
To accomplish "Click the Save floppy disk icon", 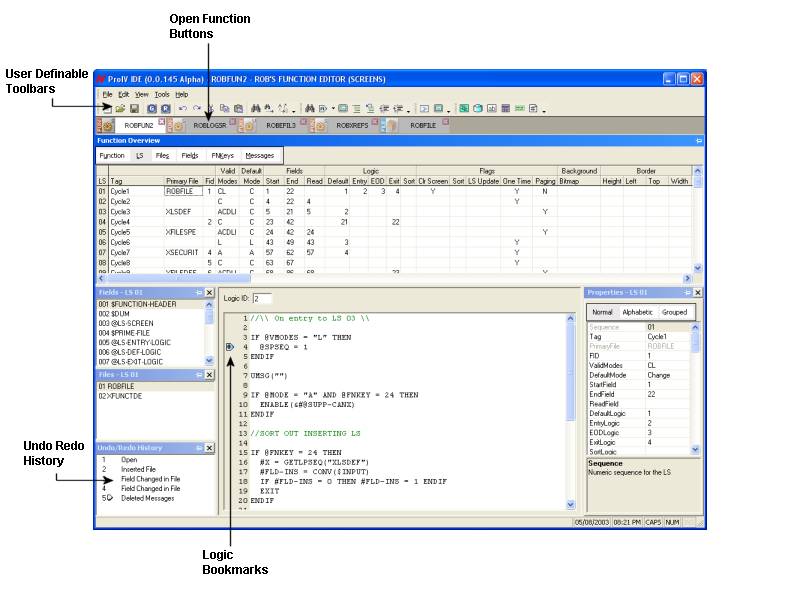I will coord(134,109).
